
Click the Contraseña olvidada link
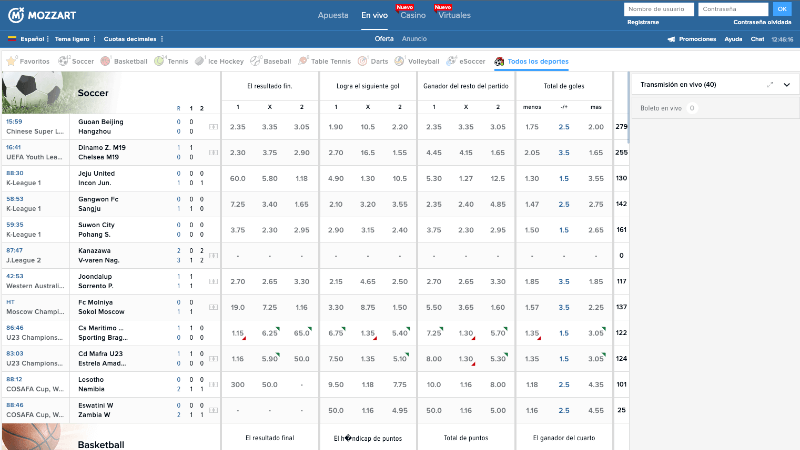pyautogui.click(x=762, y=22)
